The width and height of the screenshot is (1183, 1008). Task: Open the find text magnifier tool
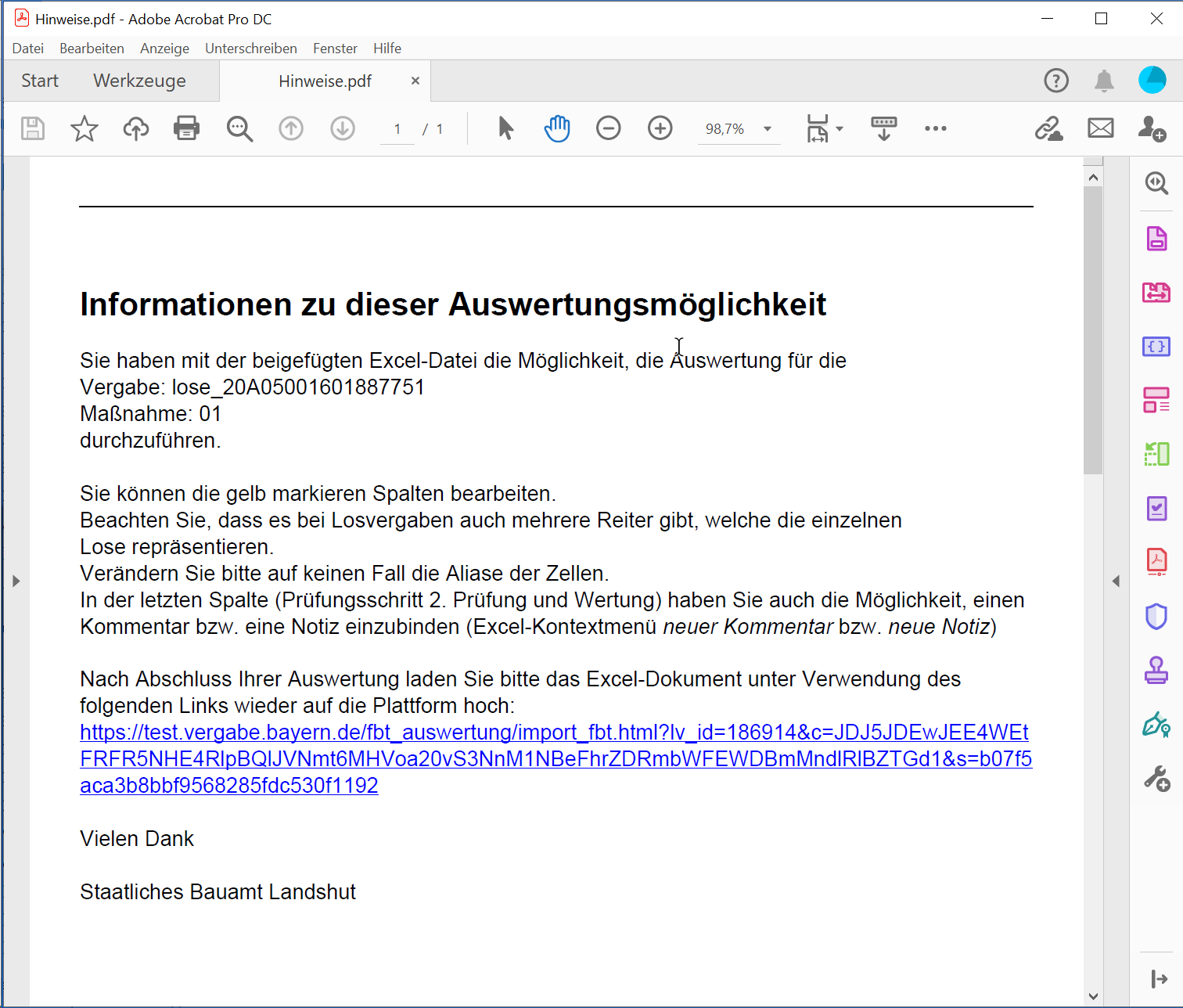click(x=239, y=128)
